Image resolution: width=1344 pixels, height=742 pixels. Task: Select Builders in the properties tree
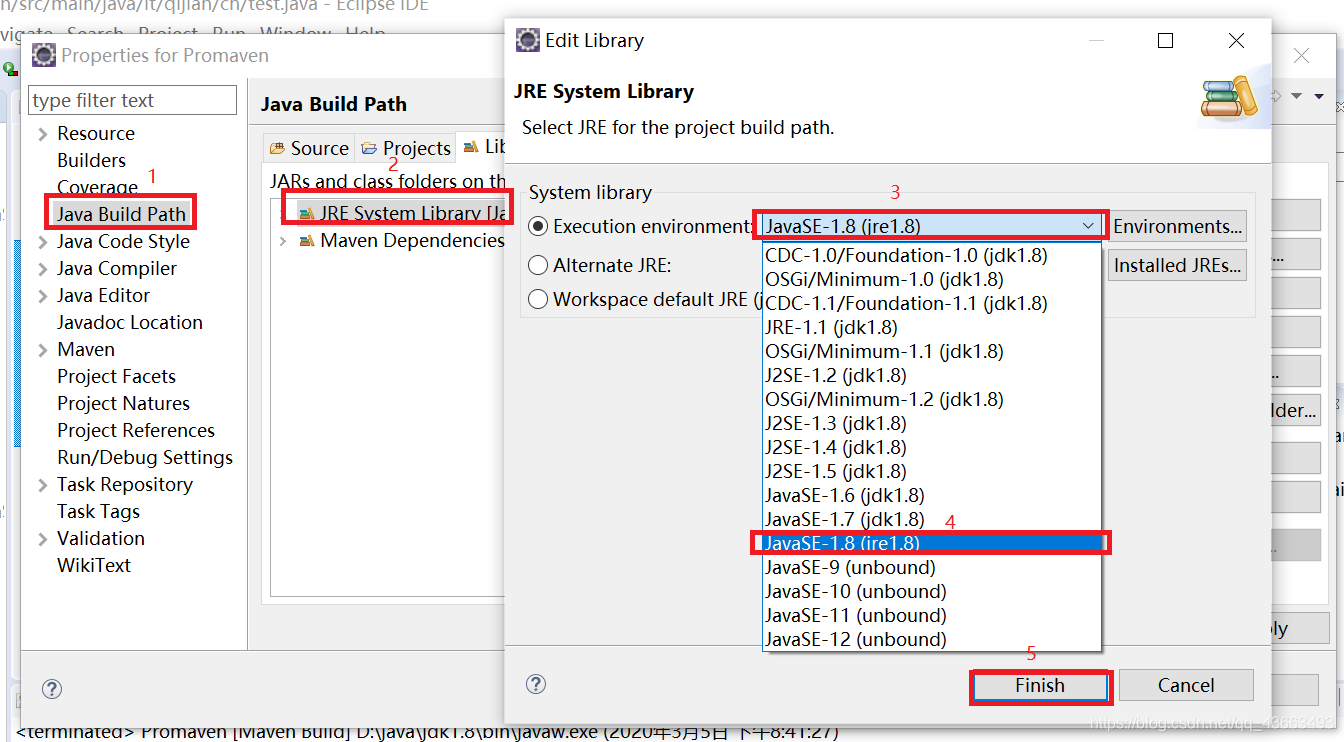click(92, 160)
